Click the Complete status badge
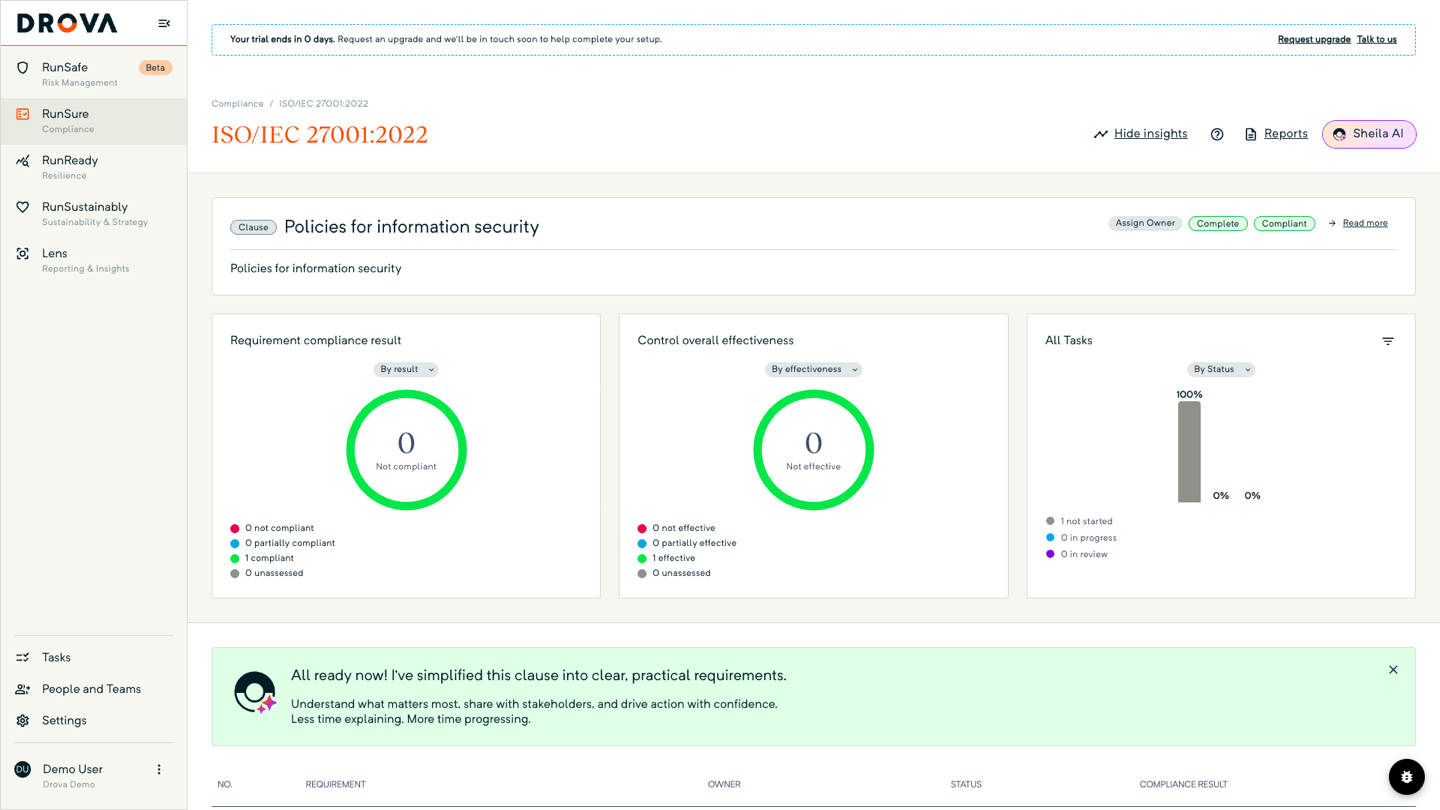Screen dimensions: 1440x810 click(x=1218, y=223)
